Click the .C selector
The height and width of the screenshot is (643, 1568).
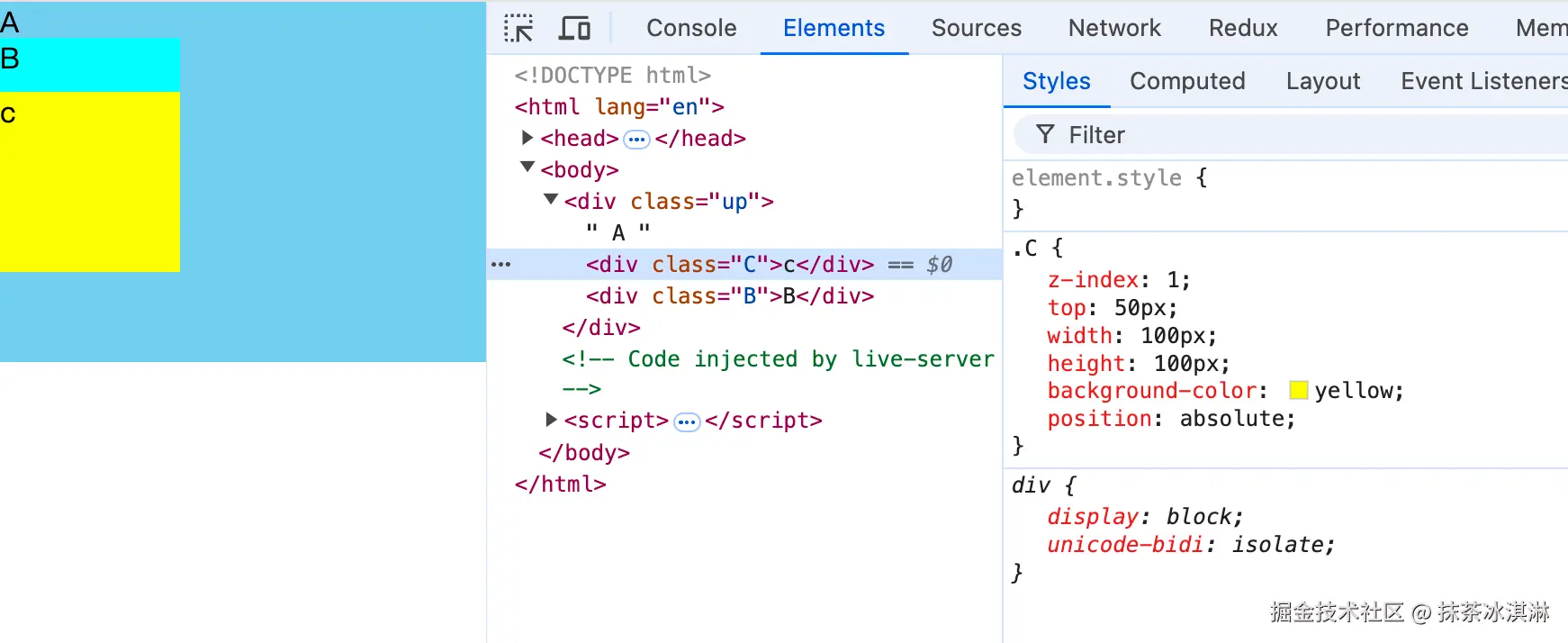[1024, 248]
